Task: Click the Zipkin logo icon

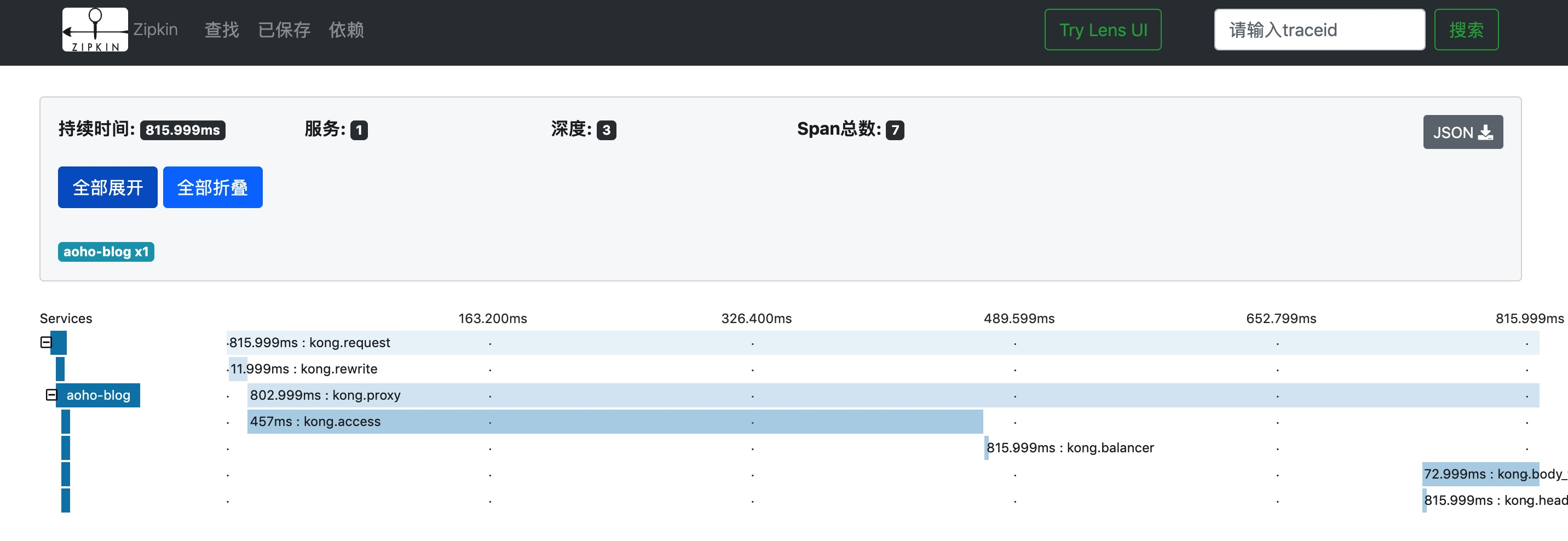Action: 95,29
